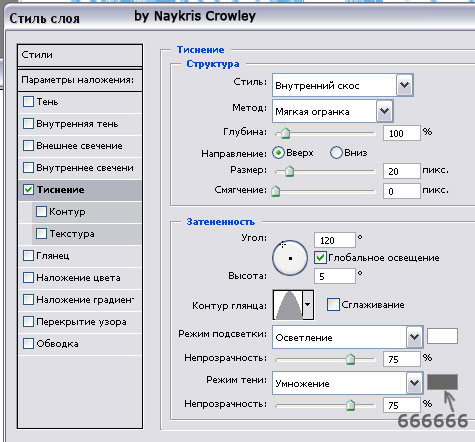Click the shadow Непрозрачность slider handle

tap(350, 405)
